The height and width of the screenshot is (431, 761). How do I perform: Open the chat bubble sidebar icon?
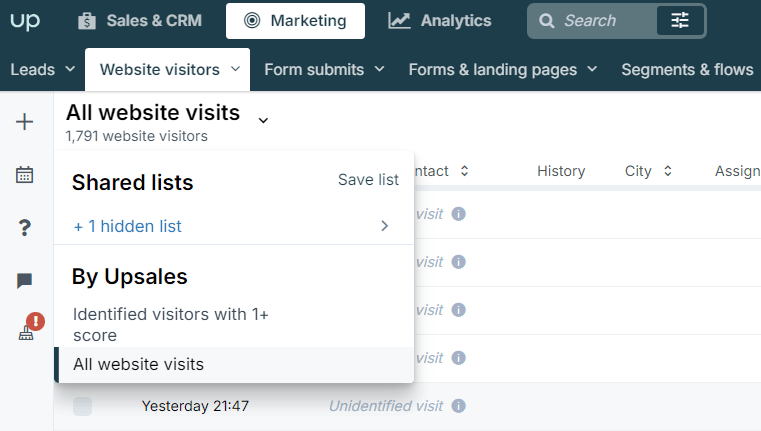[x=24, y=280]
